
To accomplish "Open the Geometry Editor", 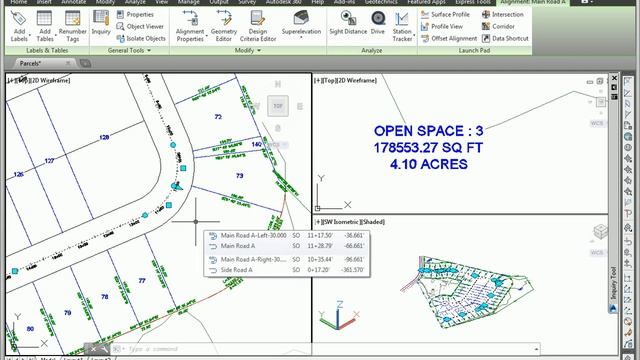I will [x=224, y=26].
